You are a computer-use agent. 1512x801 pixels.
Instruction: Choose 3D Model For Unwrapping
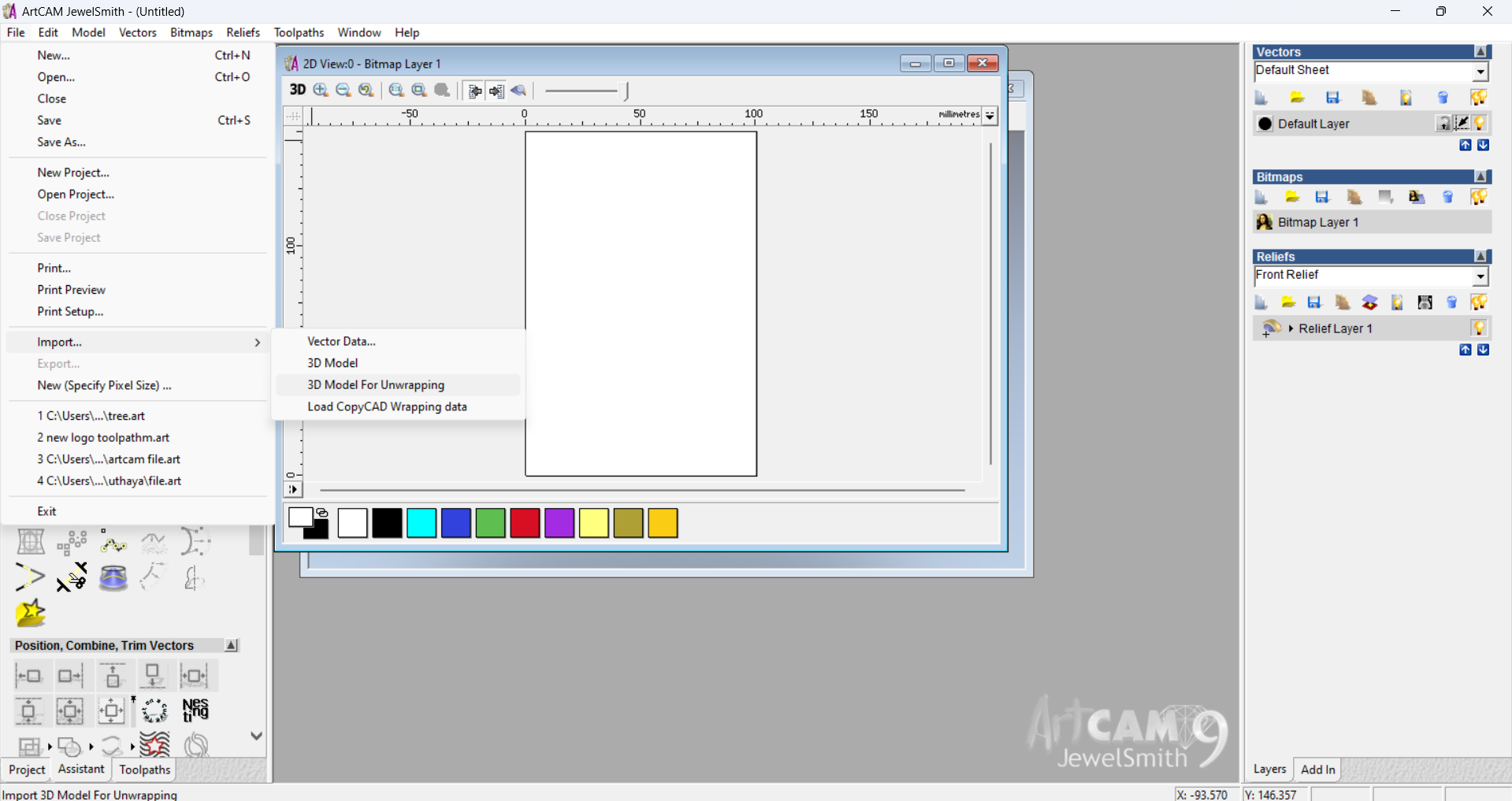tap(398, 385)
